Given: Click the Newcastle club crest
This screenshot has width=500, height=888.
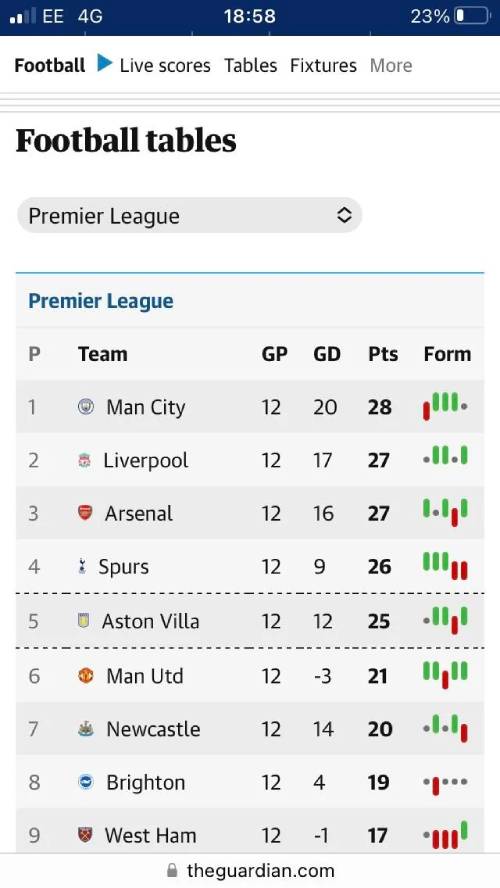Looking at the screenshot, I should coord(86,729).
